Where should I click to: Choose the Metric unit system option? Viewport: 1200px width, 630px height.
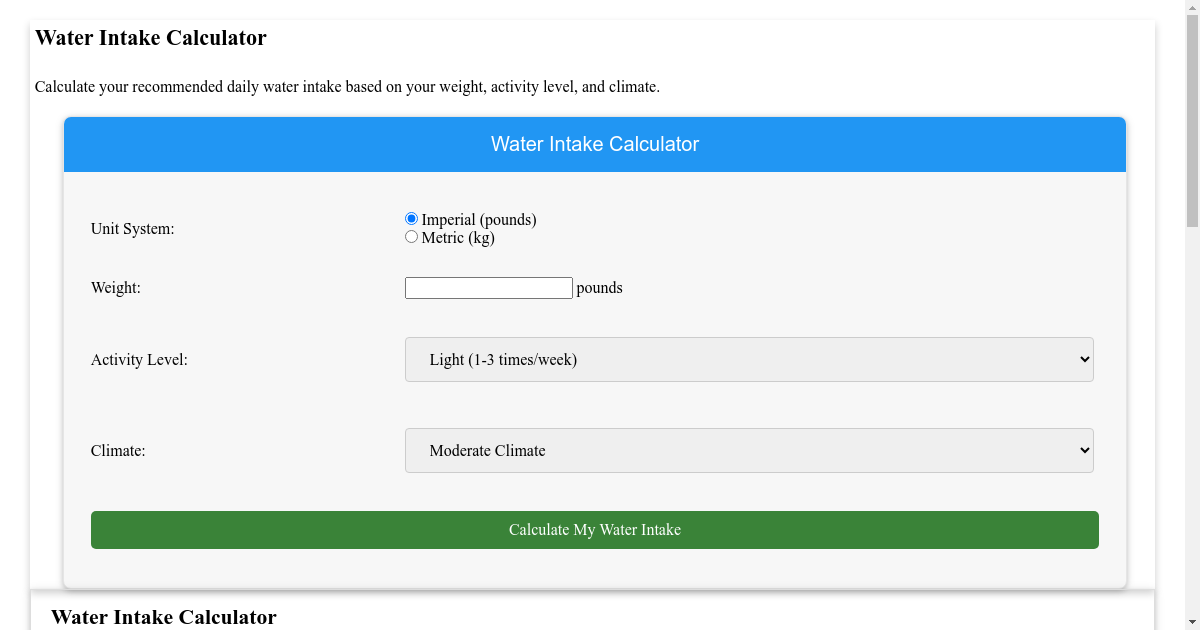pyautogui.click(x=411, y=236)
